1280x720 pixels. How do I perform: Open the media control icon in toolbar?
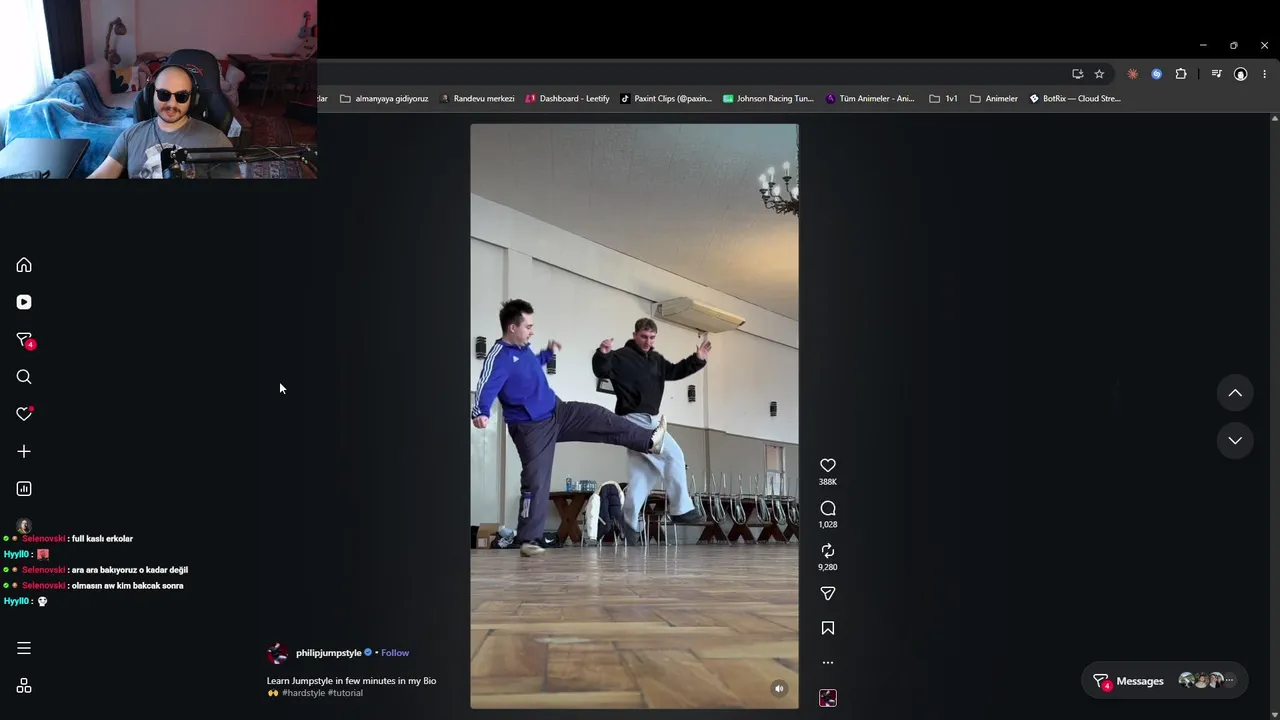[1216, 74]
